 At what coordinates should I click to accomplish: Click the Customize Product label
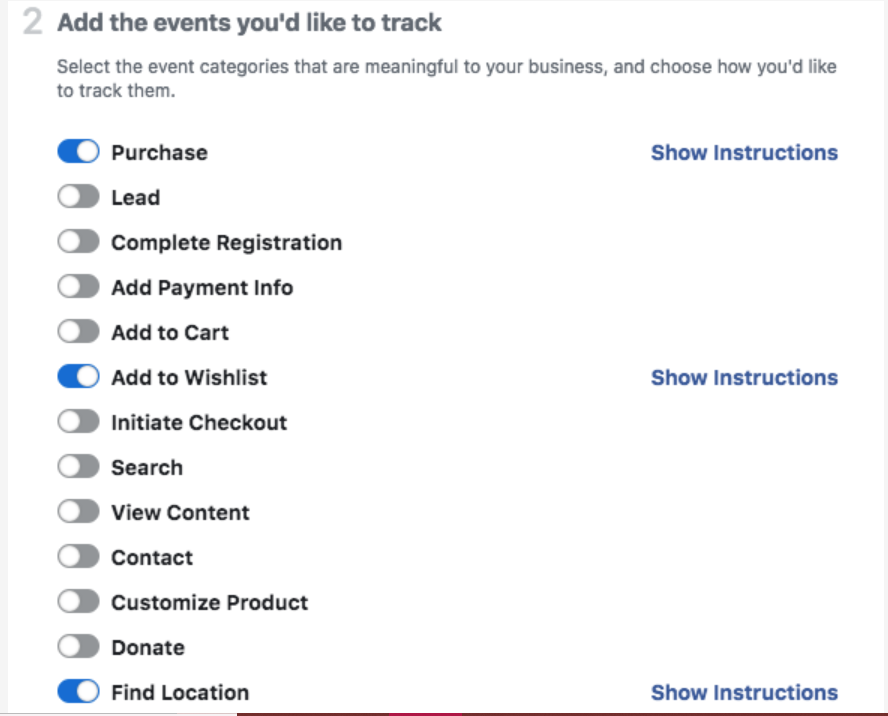click(x=209, y=603)
